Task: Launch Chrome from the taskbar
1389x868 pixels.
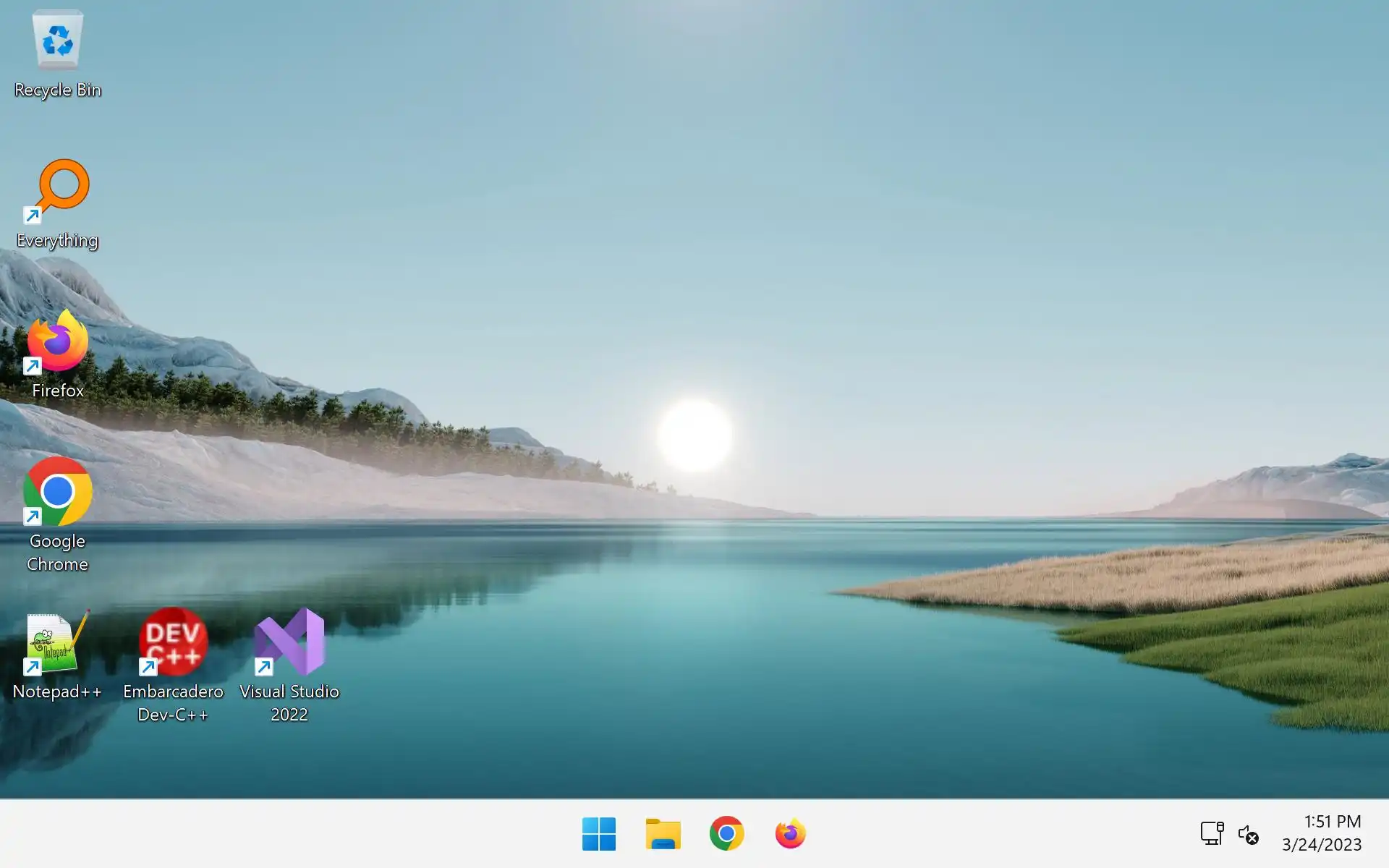Action: (x=726, y=834)
